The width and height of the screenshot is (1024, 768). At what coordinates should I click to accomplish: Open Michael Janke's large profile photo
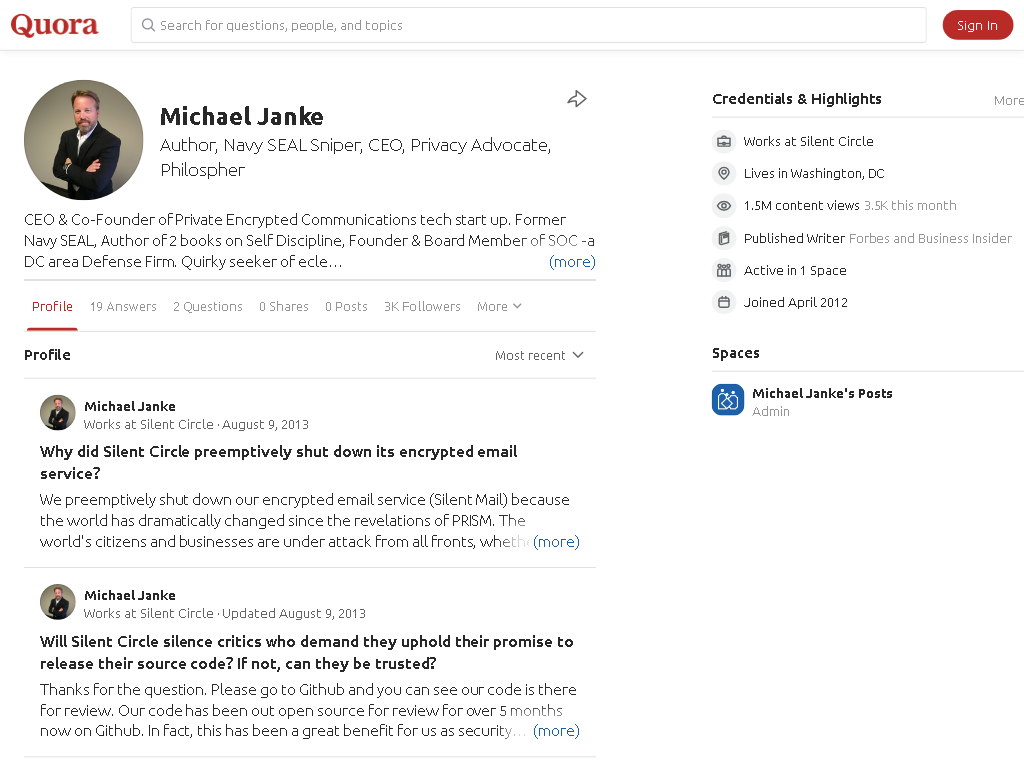(84, 140)
